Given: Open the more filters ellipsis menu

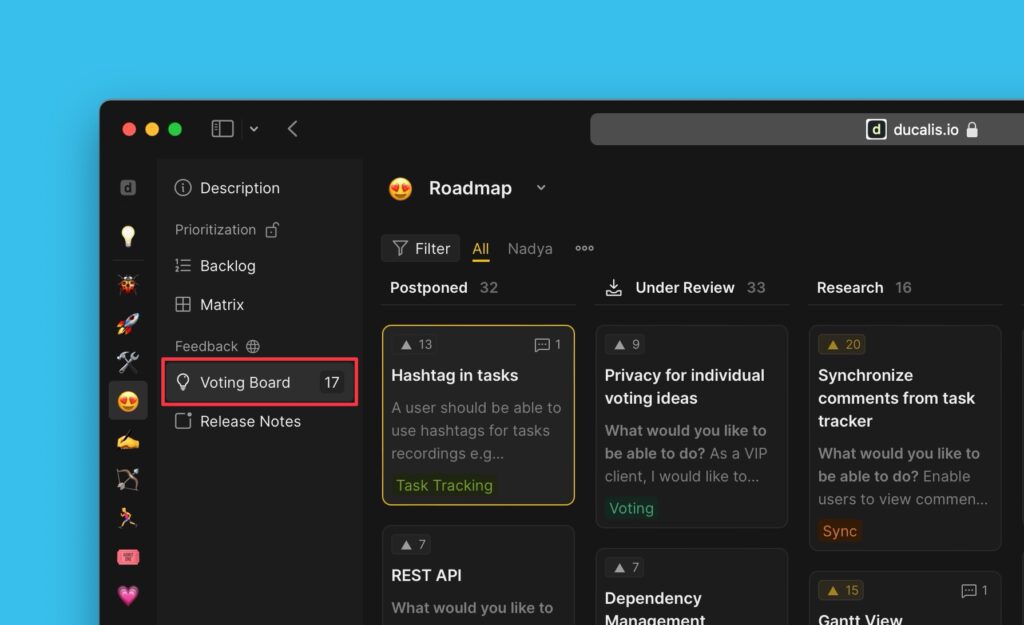Looking at the screenshot, I should pyautogui.click(x=584, y=249).
